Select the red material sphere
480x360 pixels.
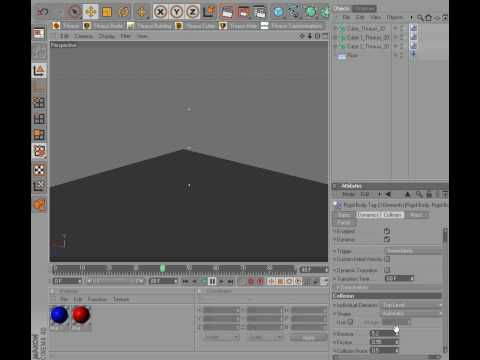[81, 315]
